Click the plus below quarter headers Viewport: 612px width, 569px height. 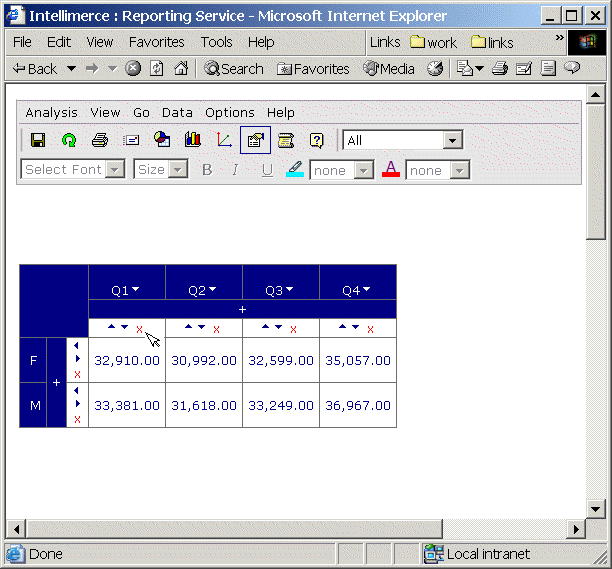tap(242, 309)
